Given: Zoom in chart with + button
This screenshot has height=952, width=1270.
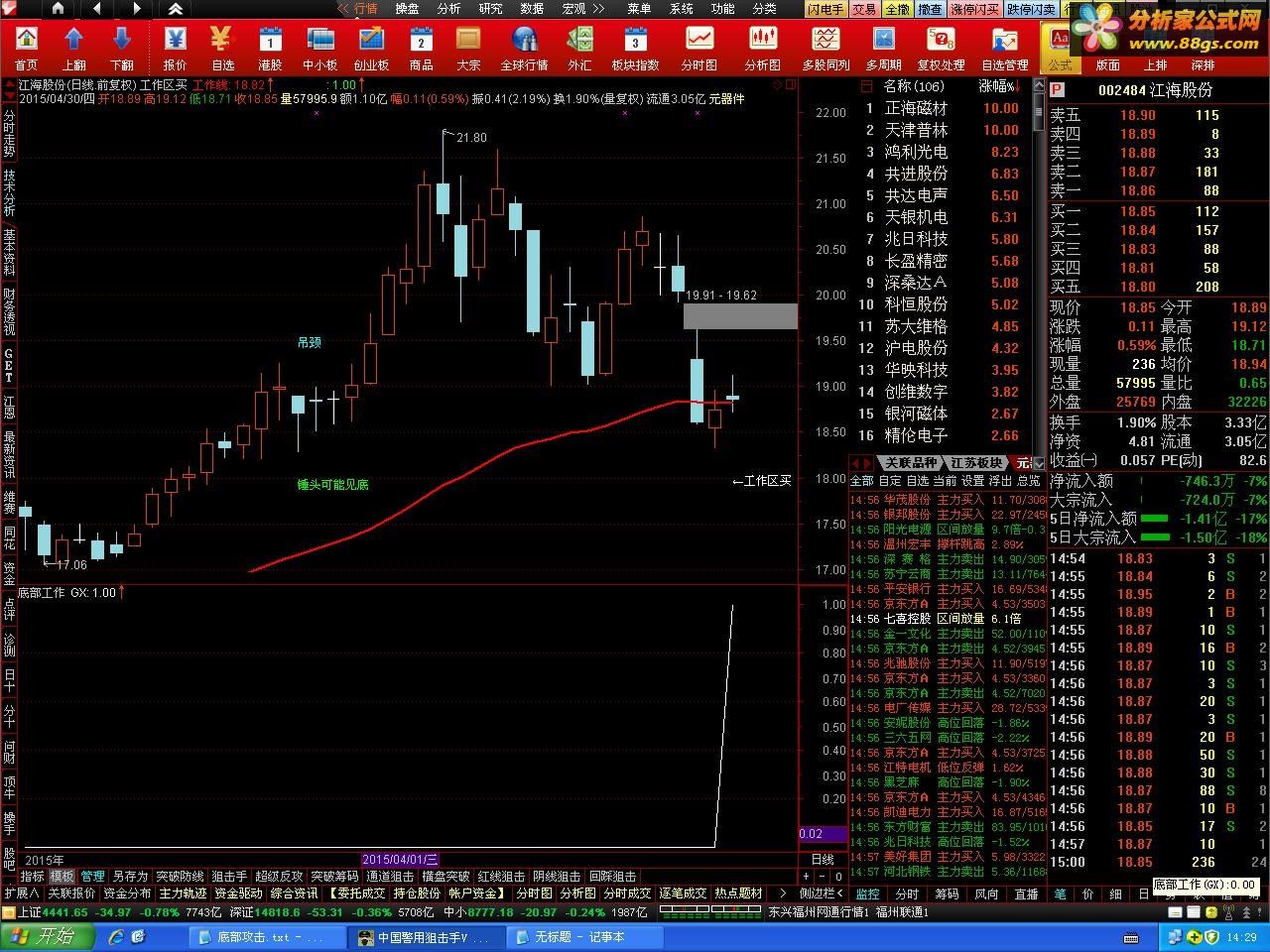Looking at the screenshot, I should tap(806, 877).
